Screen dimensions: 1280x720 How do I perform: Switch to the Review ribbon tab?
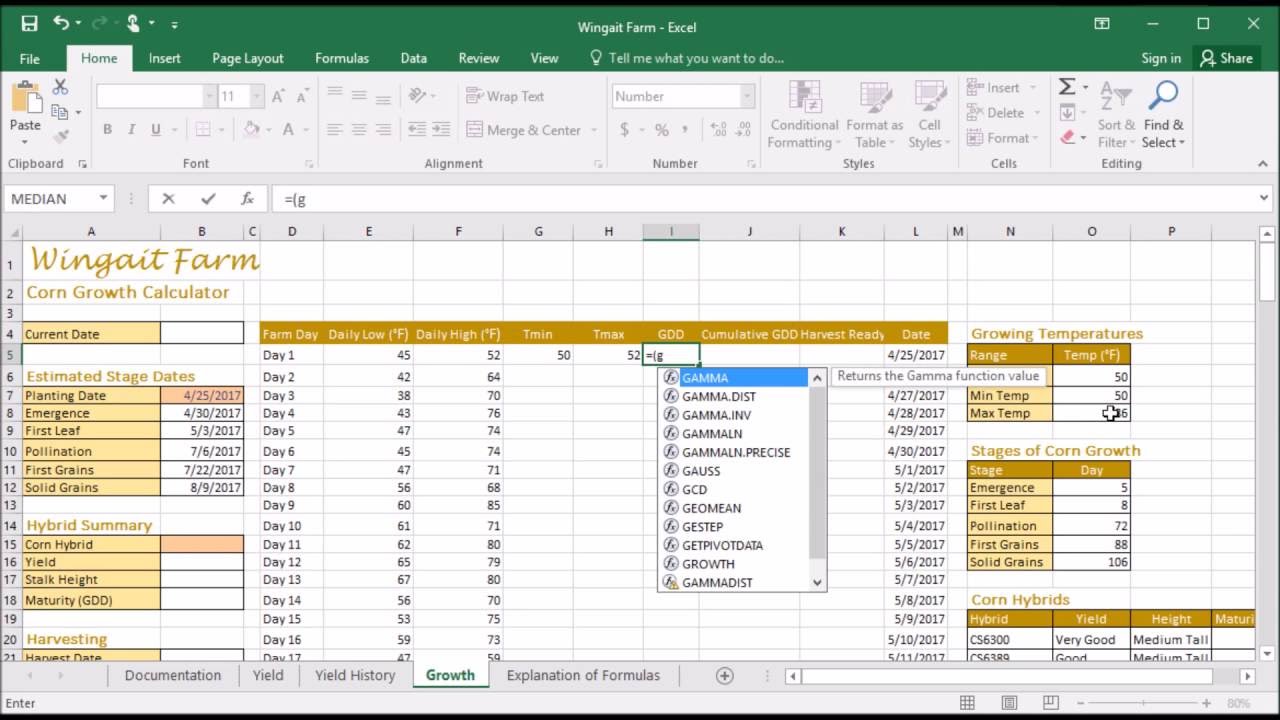(x=479, y=58)
